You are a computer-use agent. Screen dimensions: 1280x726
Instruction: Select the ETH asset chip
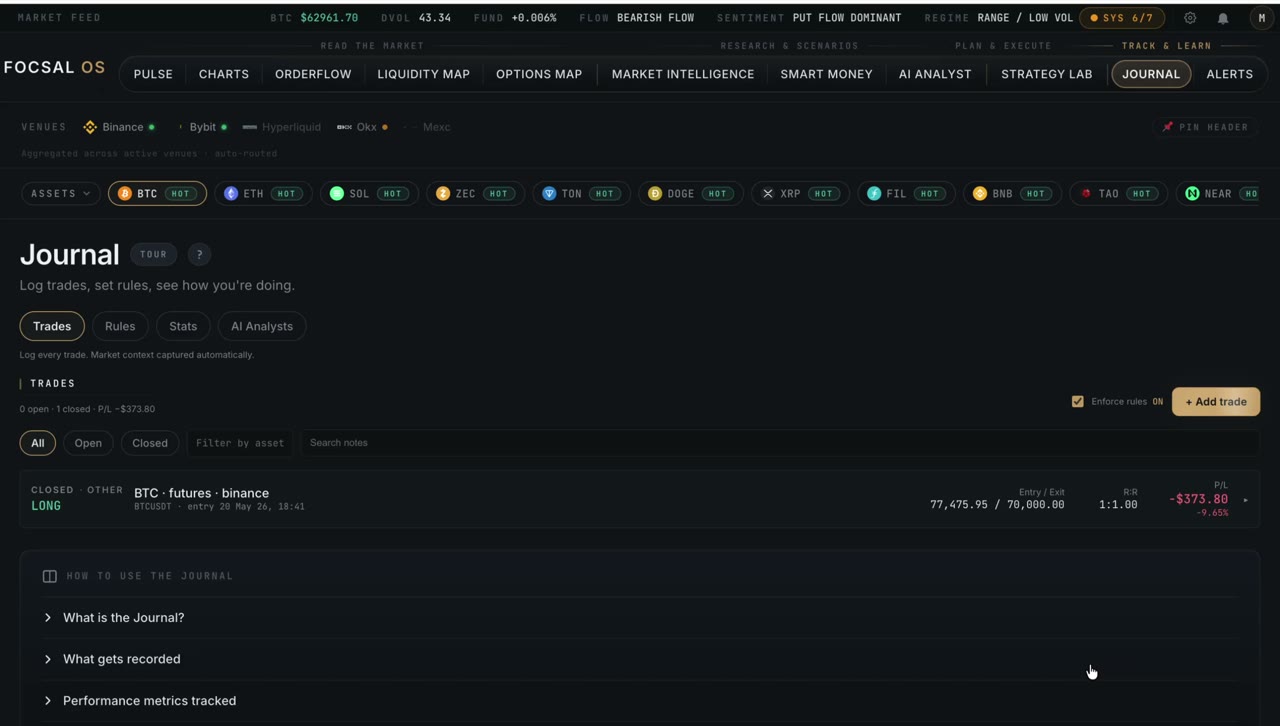pos(263,193)
